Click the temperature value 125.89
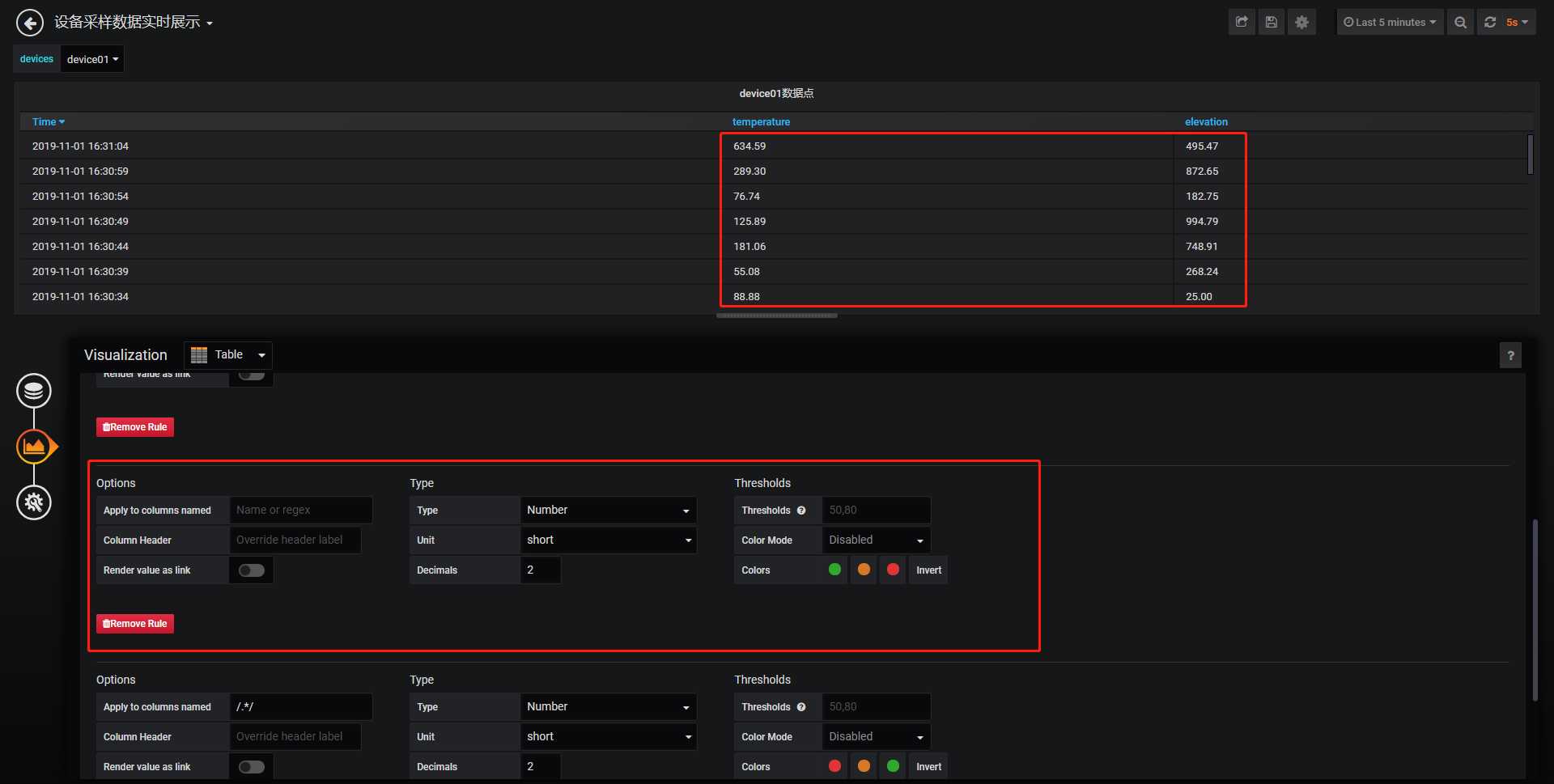 tap(749, 222)
